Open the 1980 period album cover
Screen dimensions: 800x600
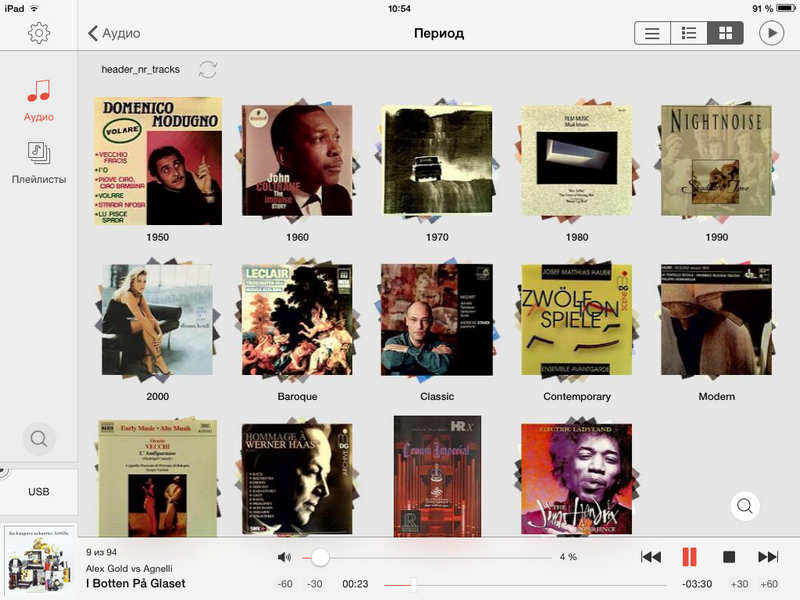click(x=577, y=160)
